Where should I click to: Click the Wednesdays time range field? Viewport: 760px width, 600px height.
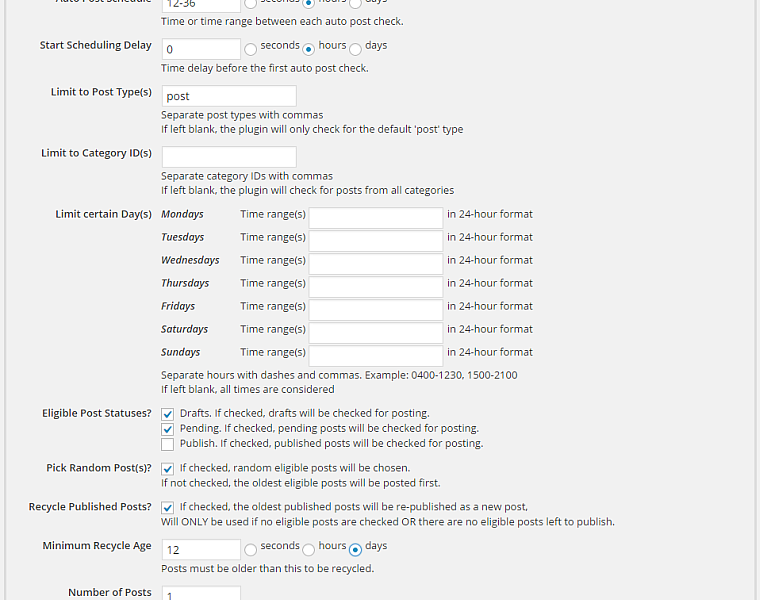(375, 264)
